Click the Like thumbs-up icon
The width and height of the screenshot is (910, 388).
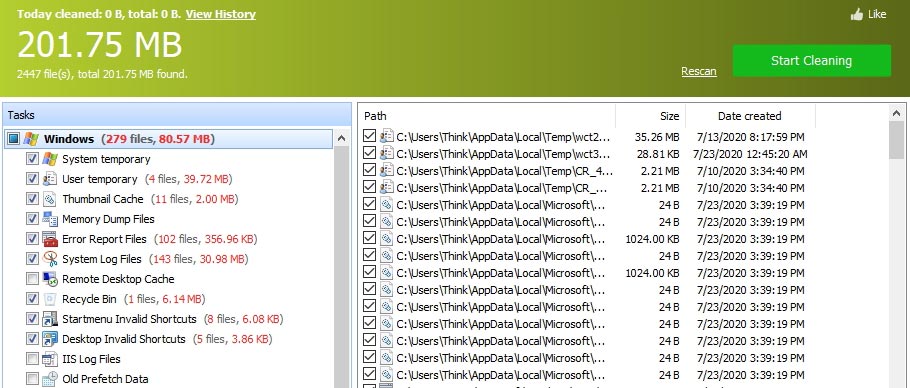(856, 14)
